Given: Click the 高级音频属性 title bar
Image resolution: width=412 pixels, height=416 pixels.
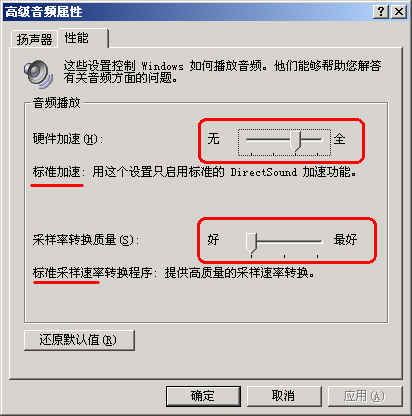Looking at the screenshot, I should coord(187,12).
